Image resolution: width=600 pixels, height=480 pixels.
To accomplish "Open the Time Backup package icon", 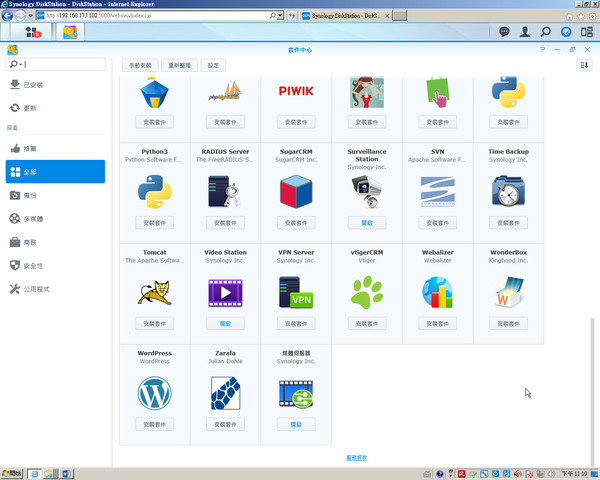I will click(x=508, y=189).
